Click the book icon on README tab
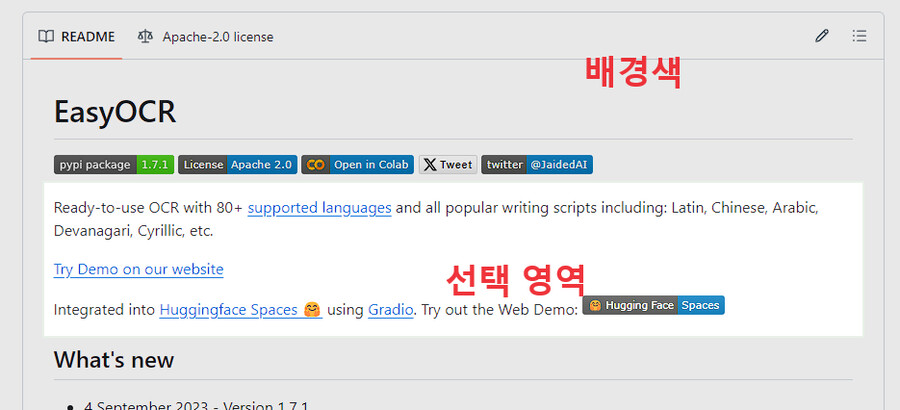The image size is (900, 410). click(46, 37)
